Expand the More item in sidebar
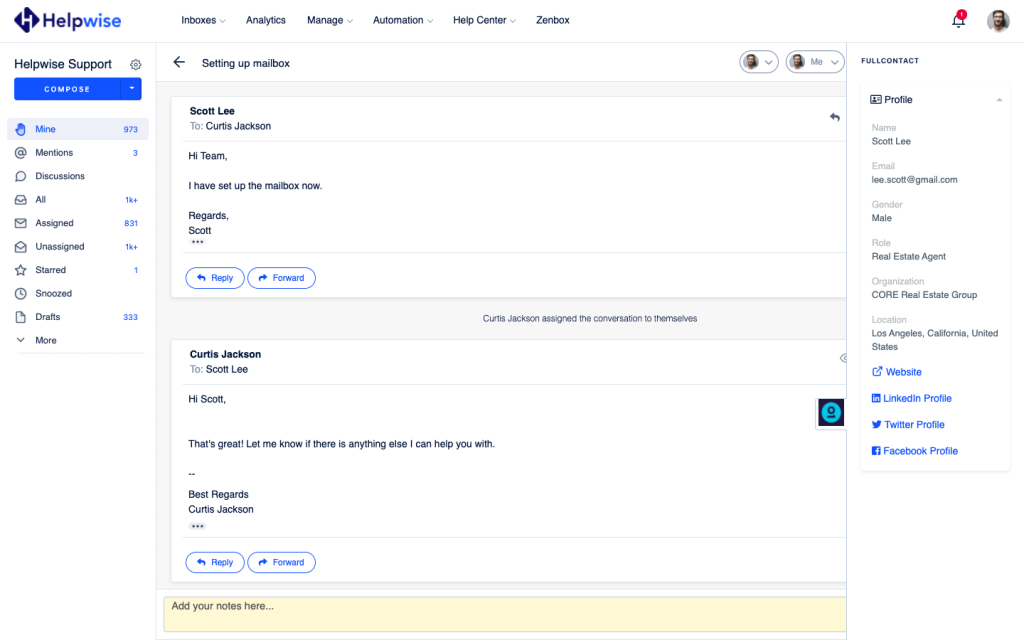Image resolution: width=1024 pixels, height=640 pixels. click(x=45, y=341)
